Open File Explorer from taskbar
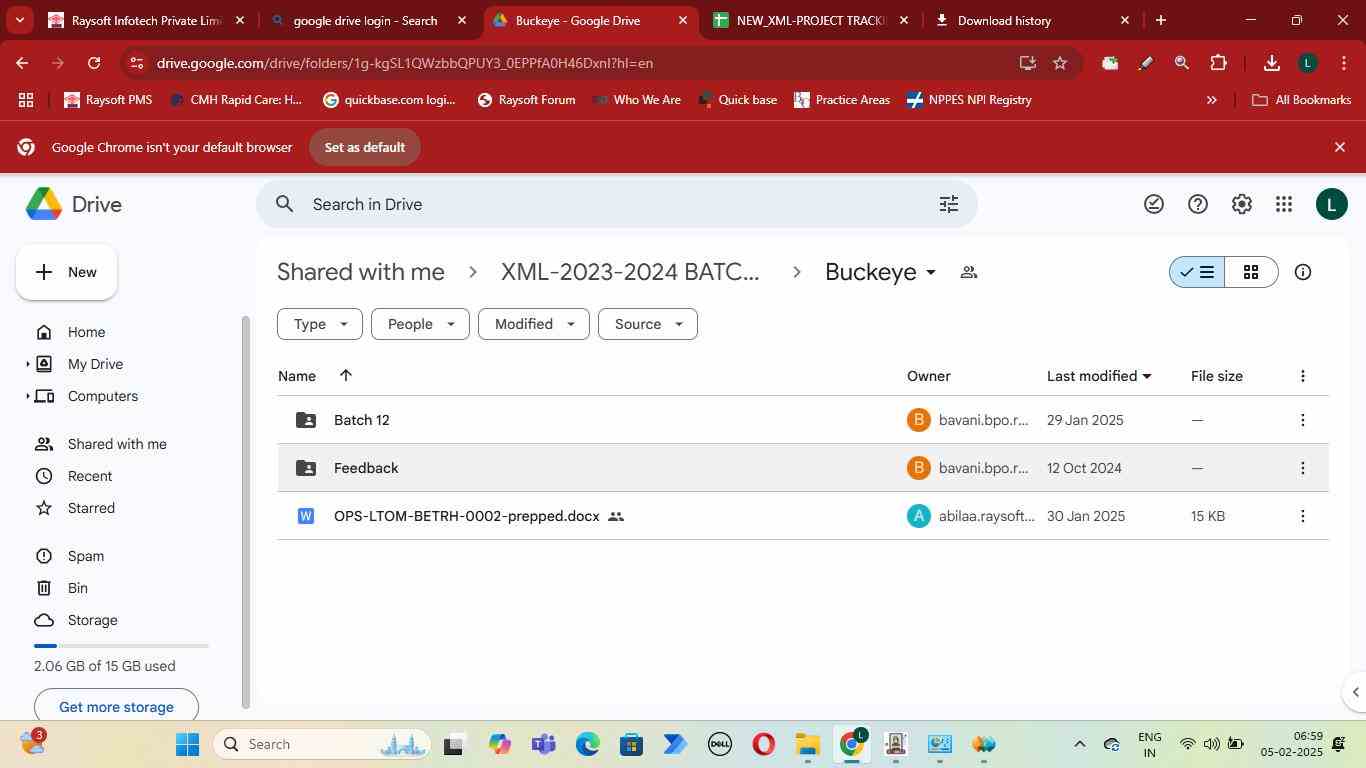This screenshot has height=768, width=1366. pyautogui.click(x=807, y=744)
